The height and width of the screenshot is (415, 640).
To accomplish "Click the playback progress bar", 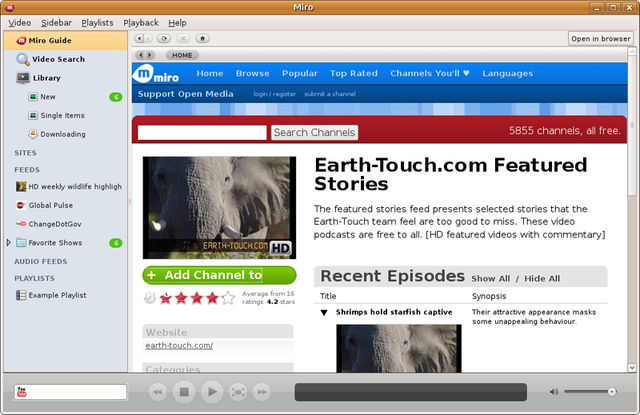I will (411, 392).
